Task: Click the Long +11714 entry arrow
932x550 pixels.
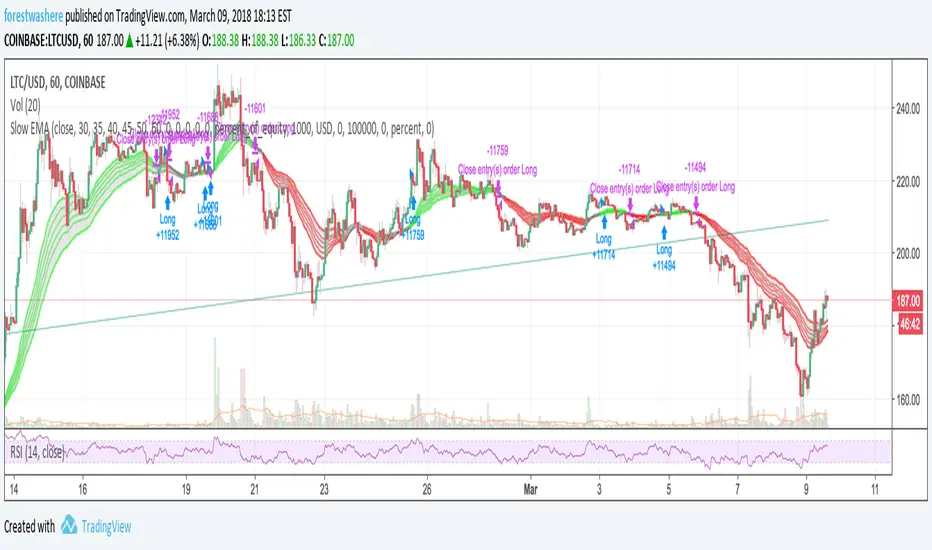Action: pyautogui.click(x=604, y=222)
